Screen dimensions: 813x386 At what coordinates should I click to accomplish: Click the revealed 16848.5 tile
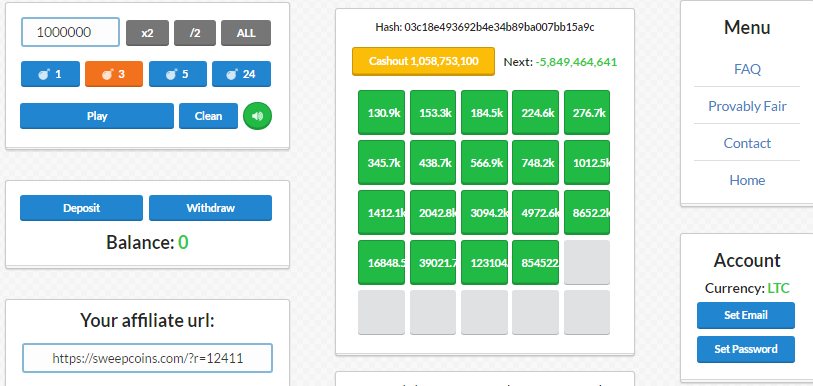(x=381, y=263)
